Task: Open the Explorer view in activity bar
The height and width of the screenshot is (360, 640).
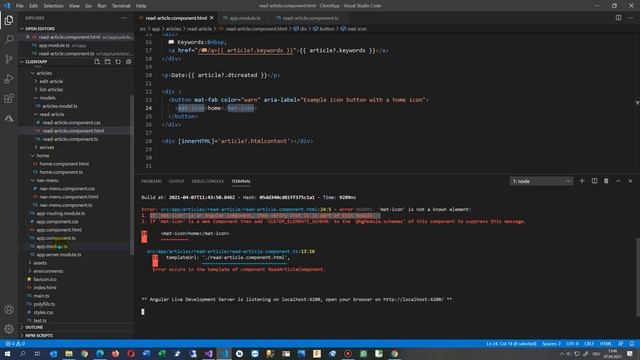Action: pyautogui.click(x=9, y=20)
